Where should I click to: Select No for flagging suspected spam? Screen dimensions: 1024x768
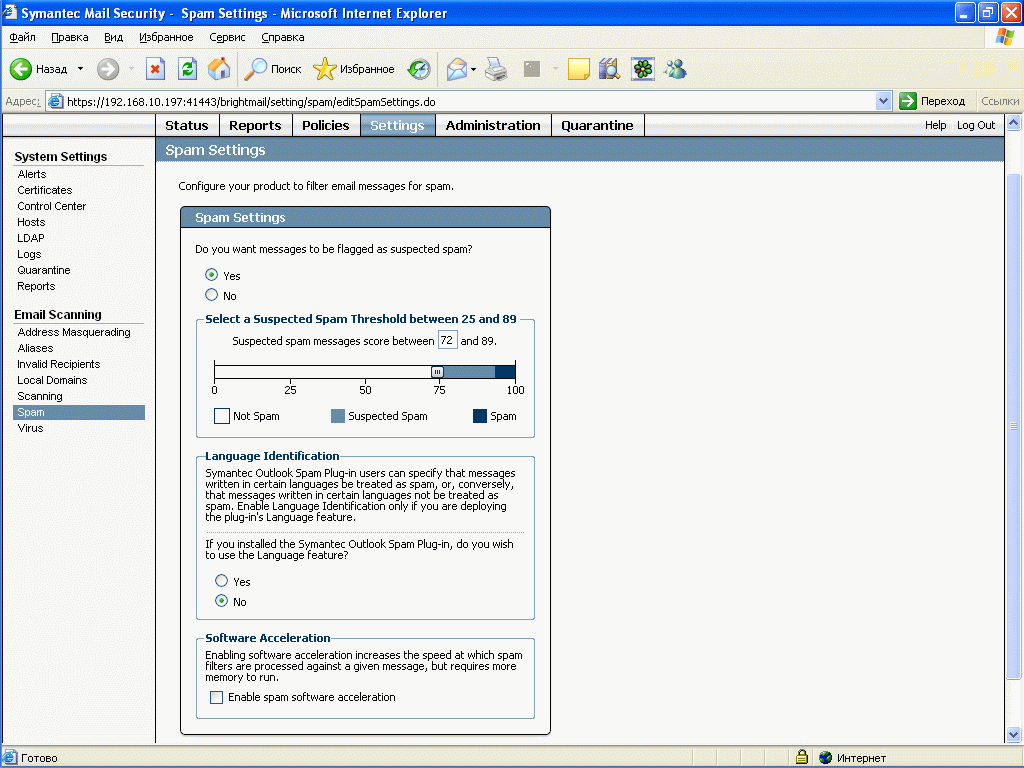coord(212,295)
